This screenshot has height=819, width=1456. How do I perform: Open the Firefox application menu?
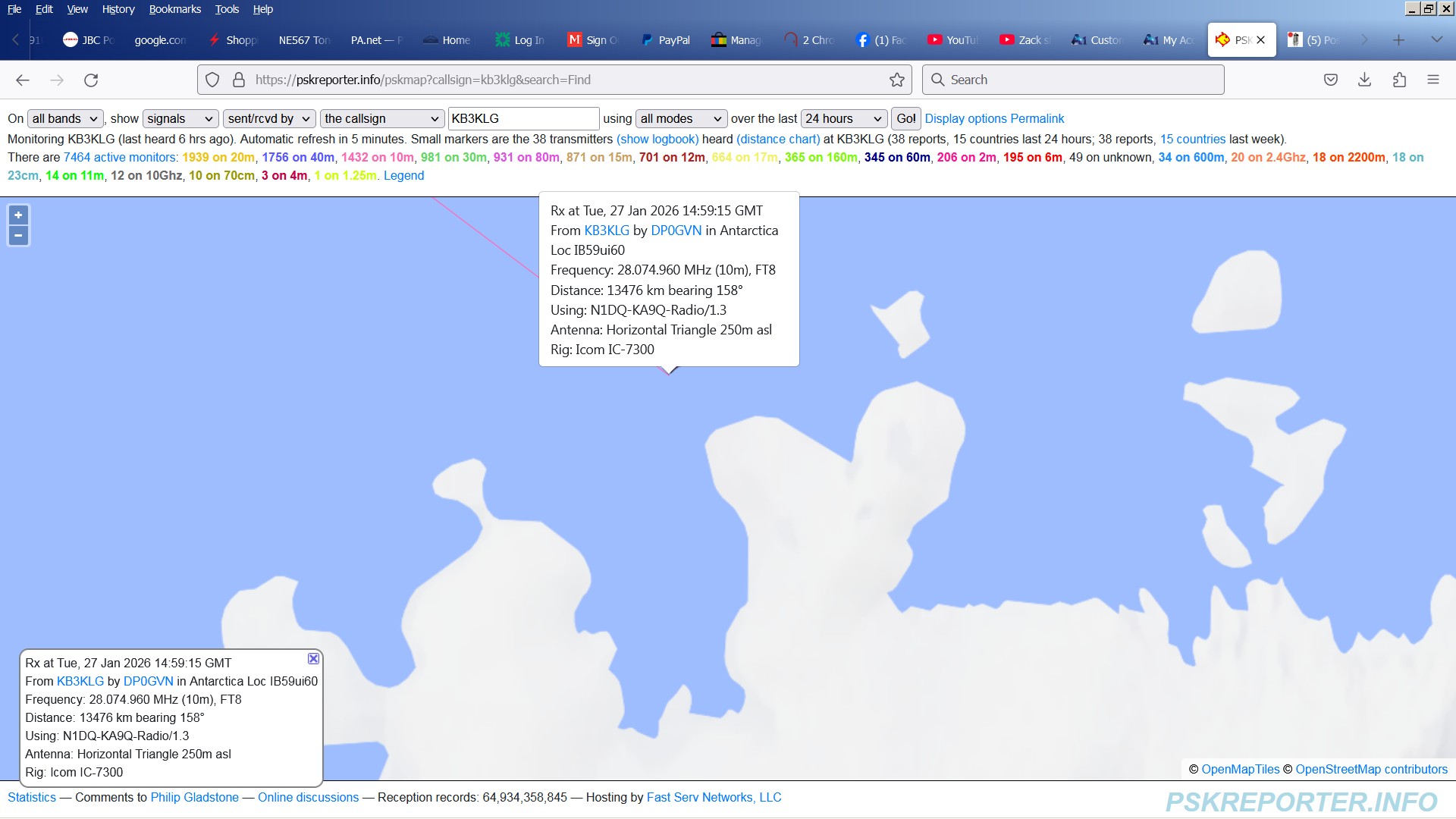click(1433, 80)
